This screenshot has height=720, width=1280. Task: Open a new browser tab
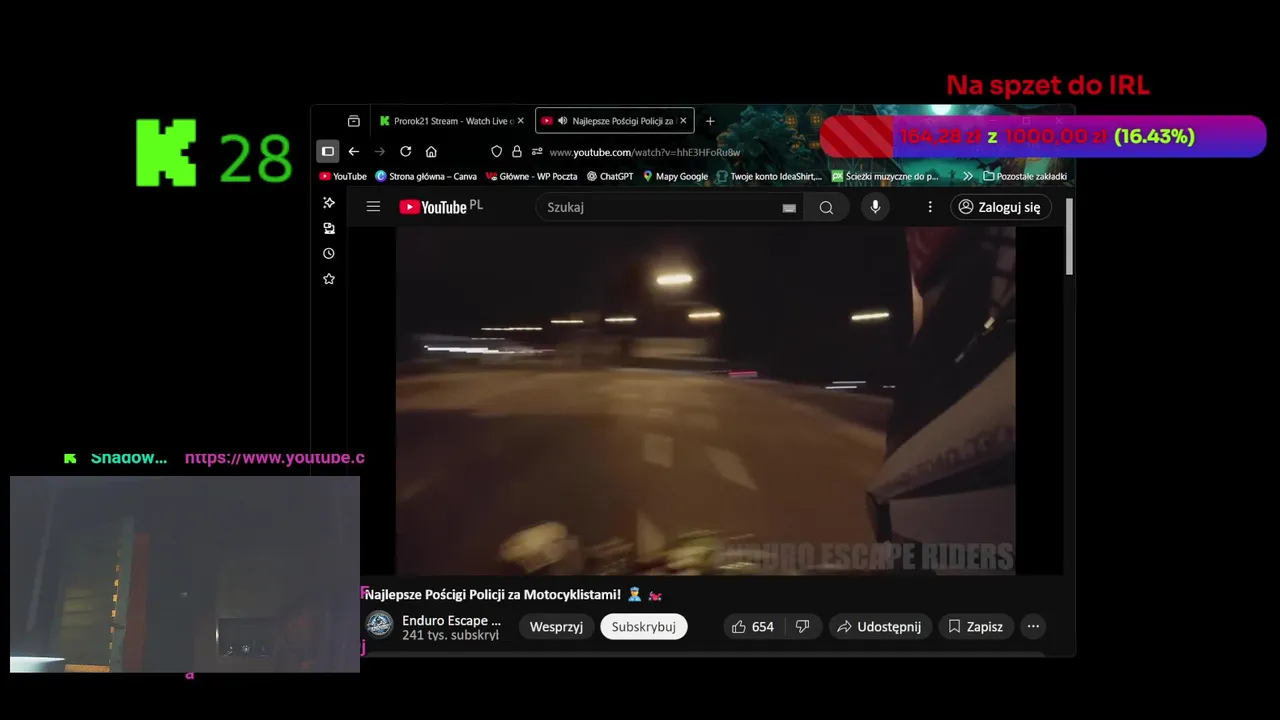pyautogui.click(x=710, y=121)
